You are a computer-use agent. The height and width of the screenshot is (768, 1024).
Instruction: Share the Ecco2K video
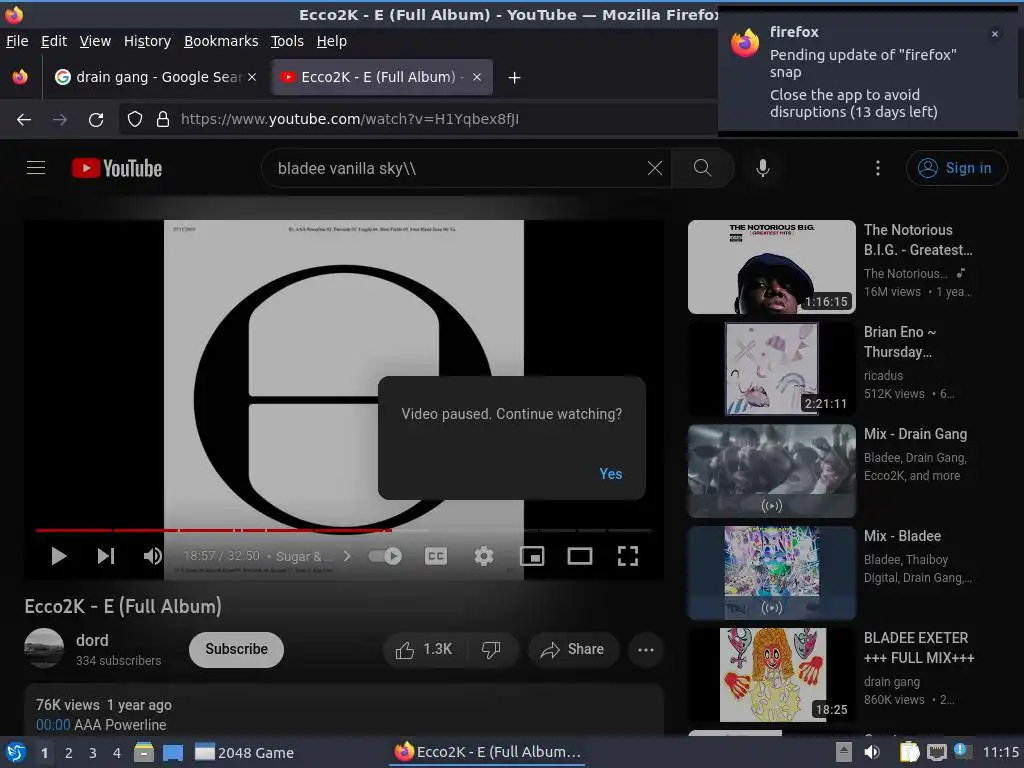[x=573, y=649]
